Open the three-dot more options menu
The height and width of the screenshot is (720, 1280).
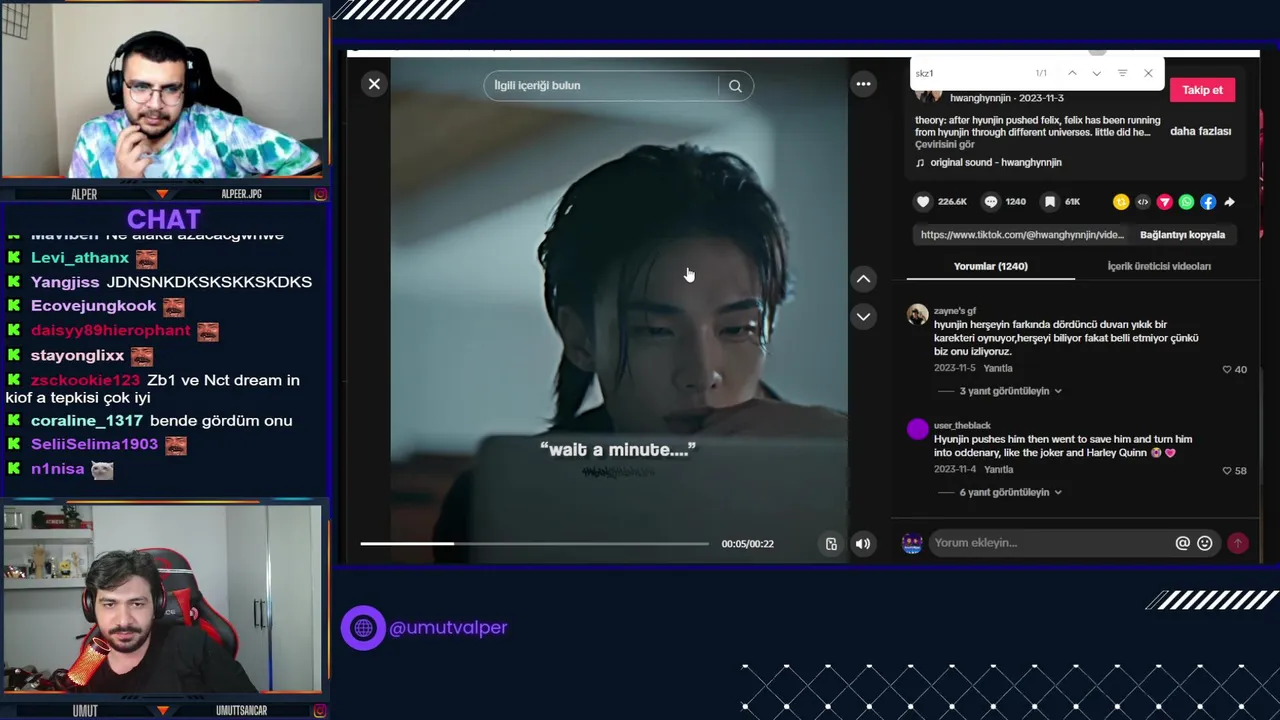coord(863,84)
